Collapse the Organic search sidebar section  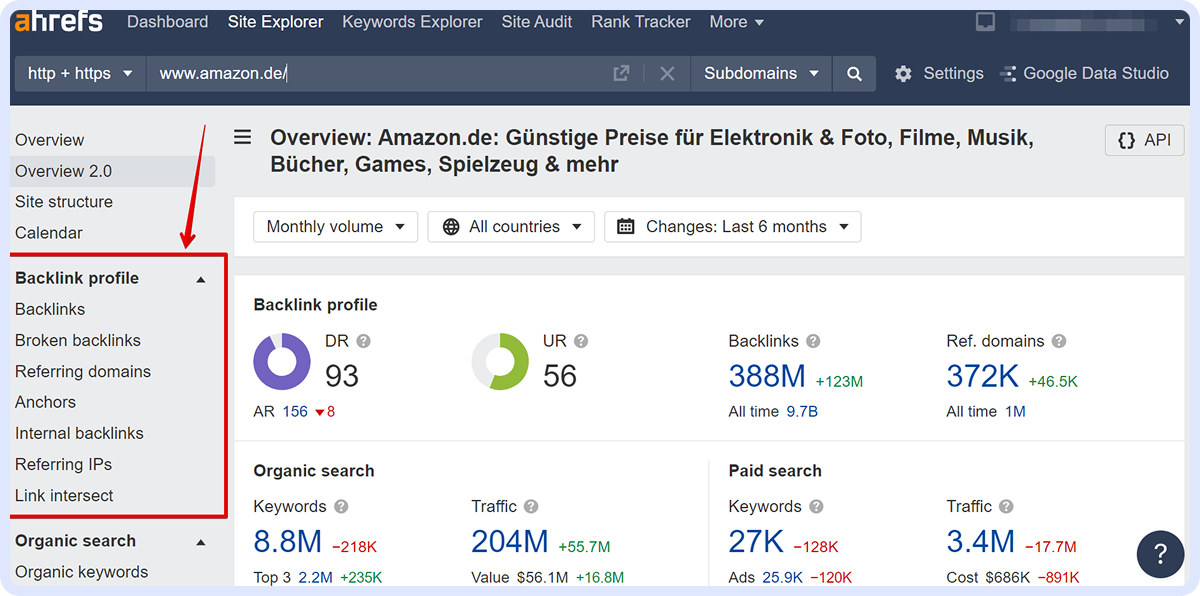(201, 542)
